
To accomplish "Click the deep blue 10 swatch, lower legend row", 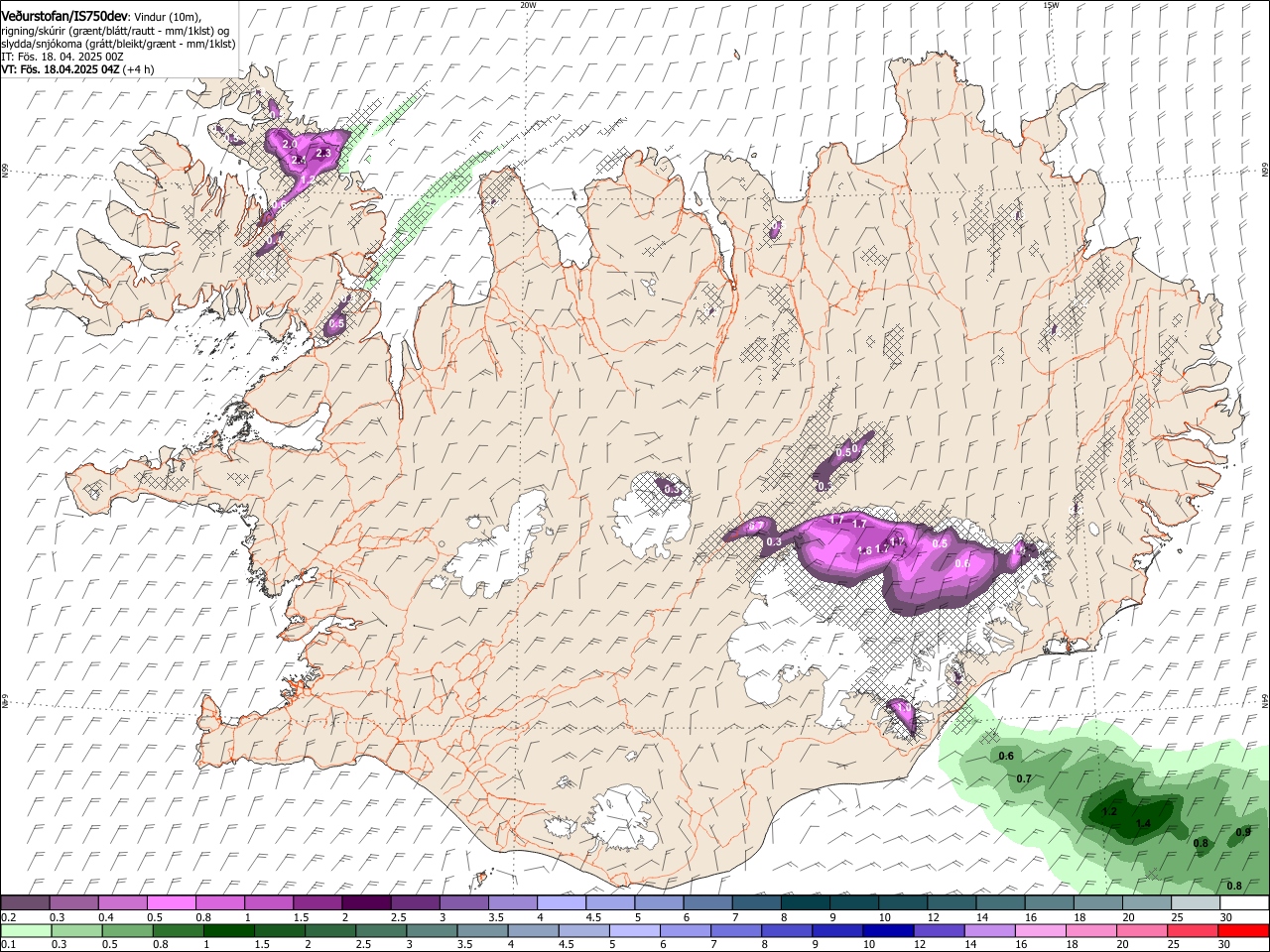I will pos(888,930).
